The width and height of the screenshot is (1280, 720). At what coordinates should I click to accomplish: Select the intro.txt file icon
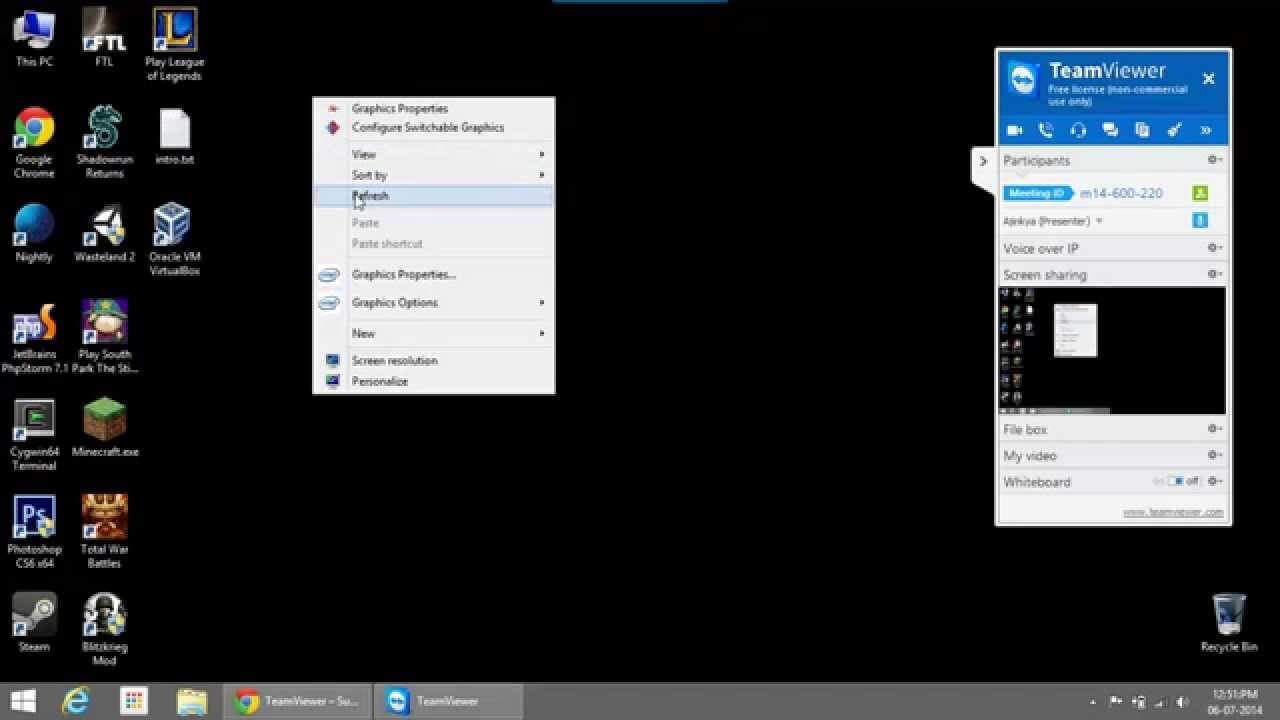pyautogui.click(x=174, y=137)
